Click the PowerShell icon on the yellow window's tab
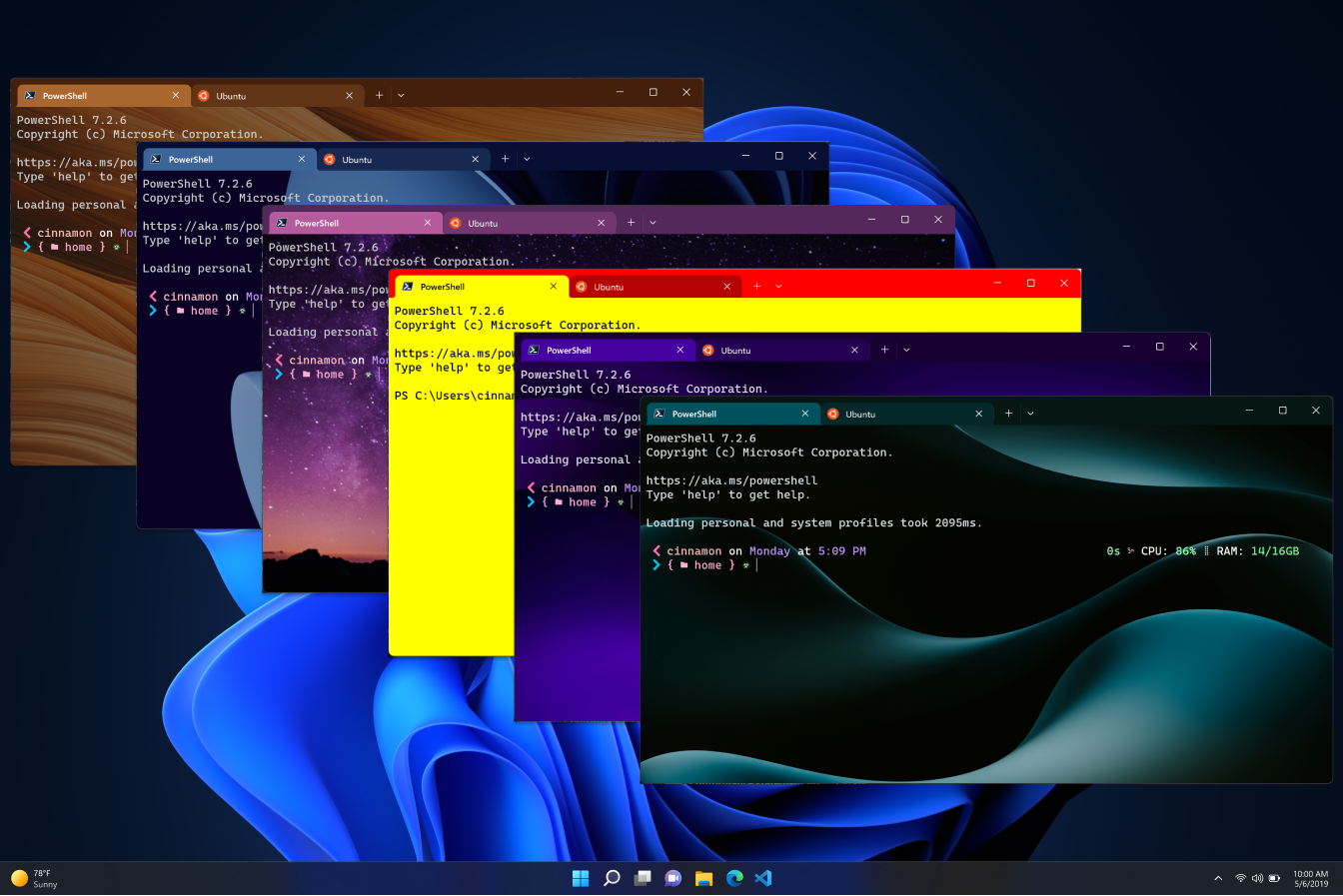Image resolution: width=1343 pixels, height=896 pixels. pyautogui.click(x=407, y=286)
